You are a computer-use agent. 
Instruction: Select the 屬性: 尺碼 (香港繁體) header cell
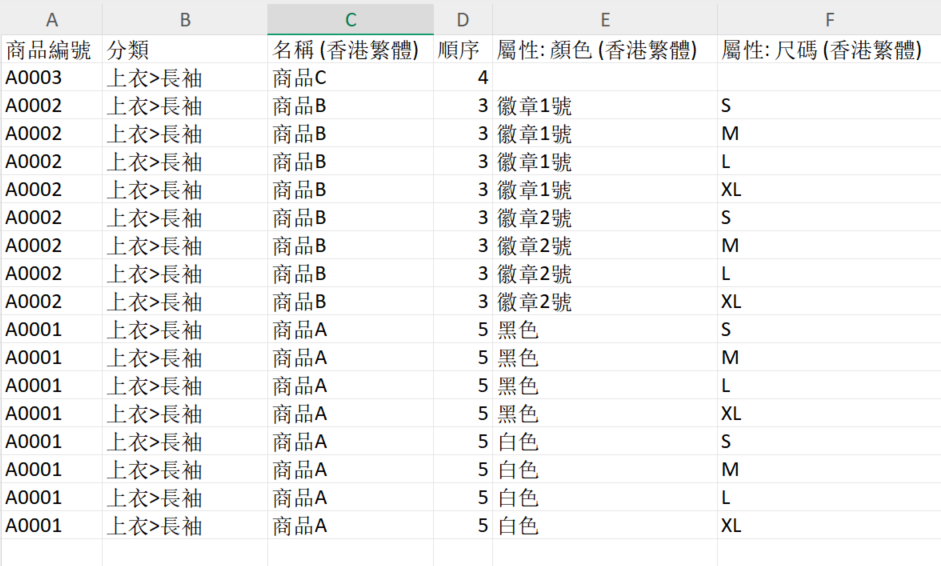[x=829, y=50]
